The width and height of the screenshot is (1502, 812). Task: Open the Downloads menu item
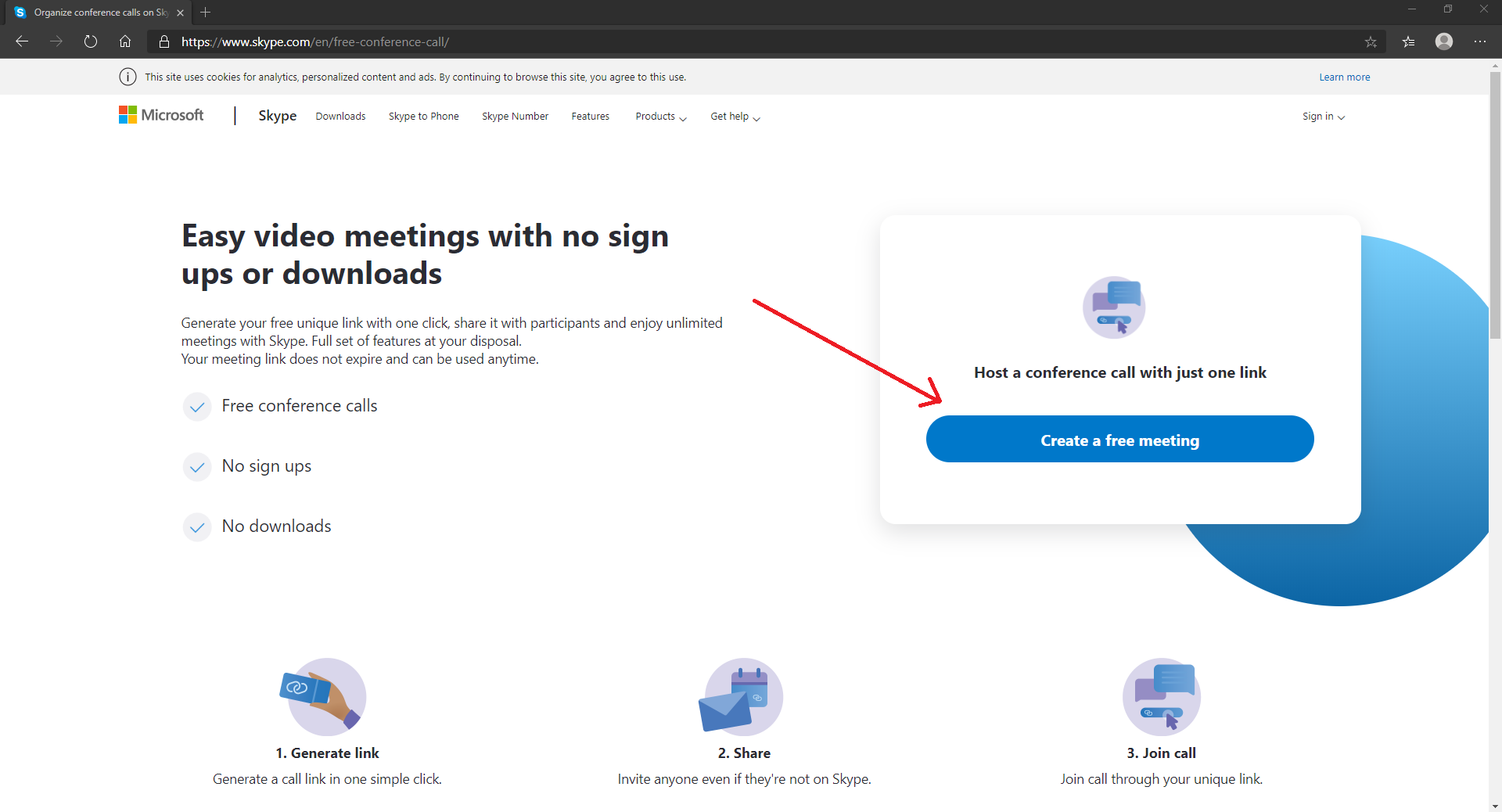coord(340,117)
